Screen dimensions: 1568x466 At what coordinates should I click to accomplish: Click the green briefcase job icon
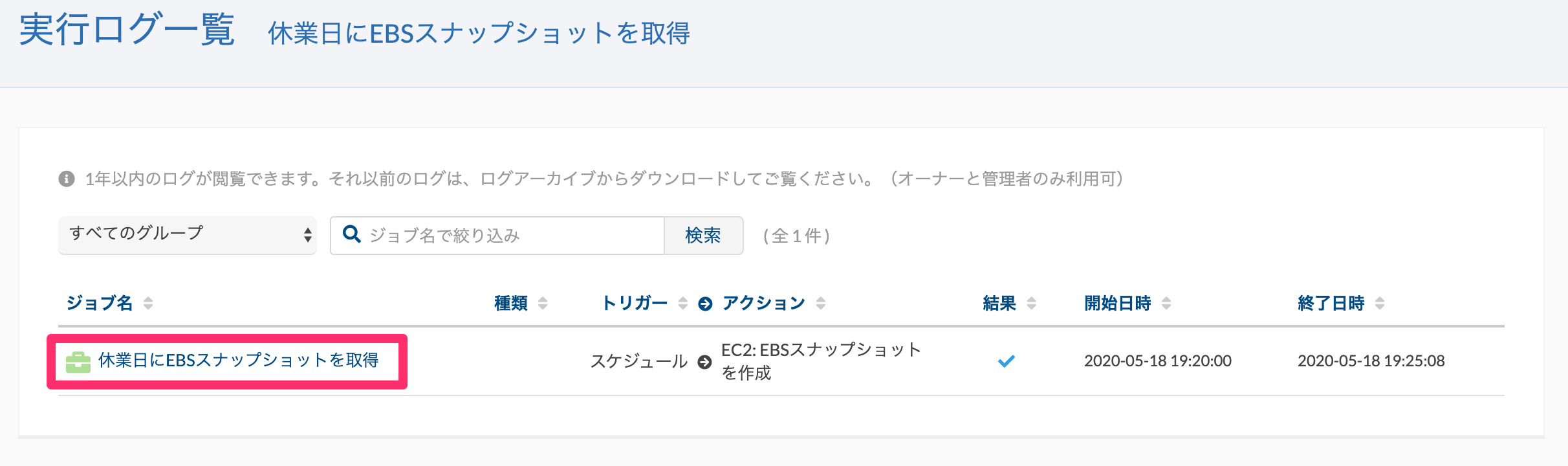(x=78, y=362)
